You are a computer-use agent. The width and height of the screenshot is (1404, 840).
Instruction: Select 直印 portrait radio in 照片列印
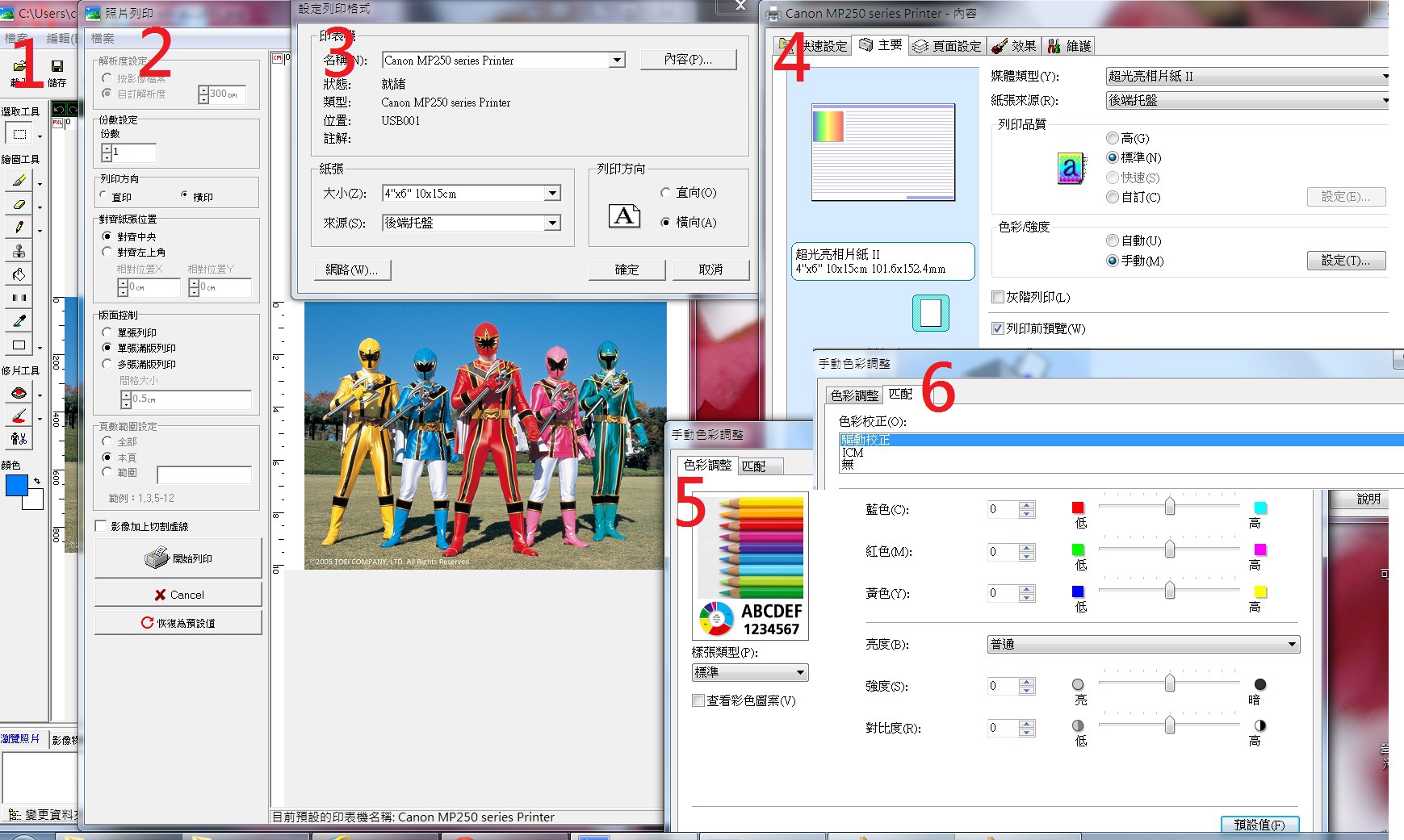pyautogui.click(x=104, y=195)
